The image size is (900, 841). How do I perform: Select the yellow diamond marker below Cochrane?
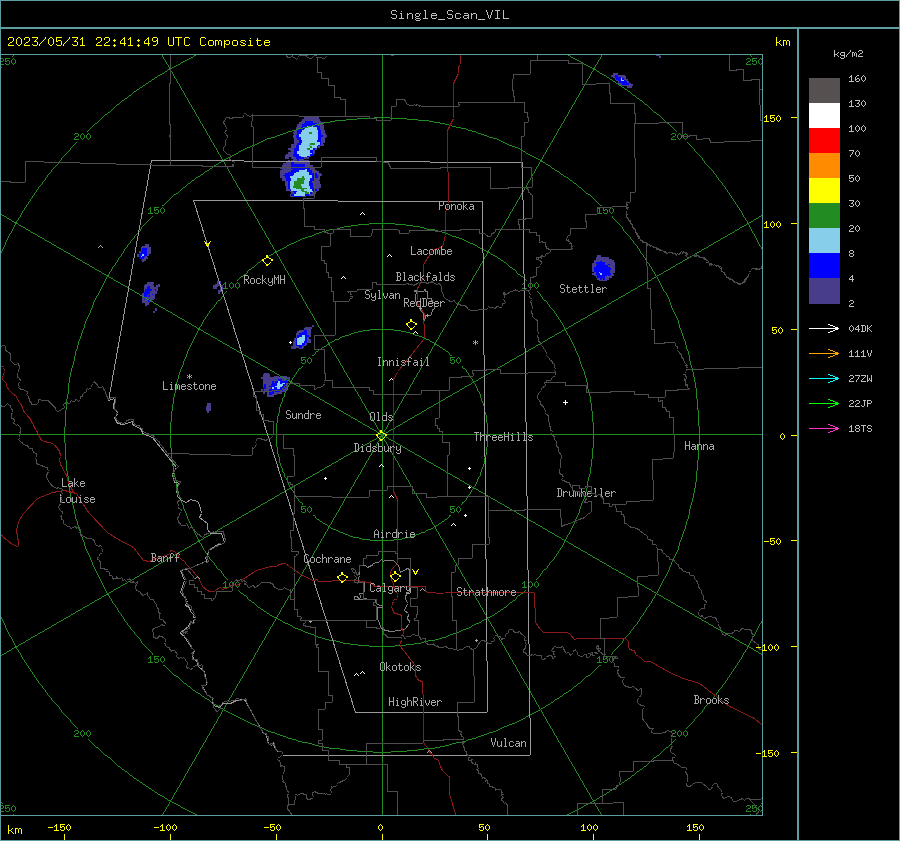coord(342,577)
